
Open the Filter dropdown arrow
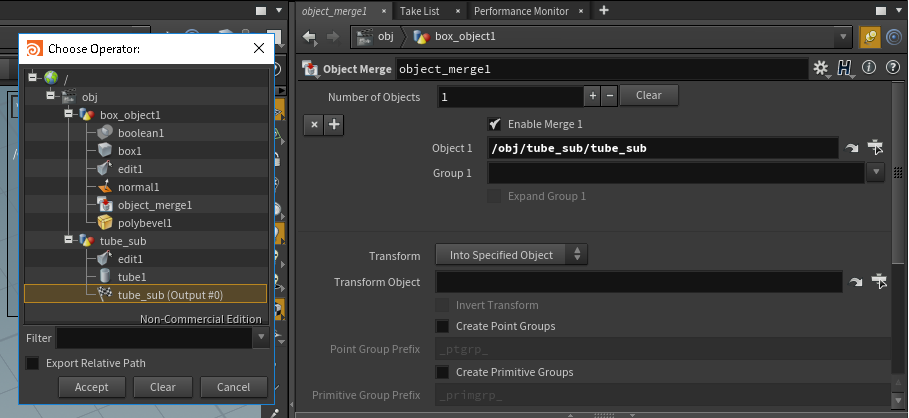261,337
